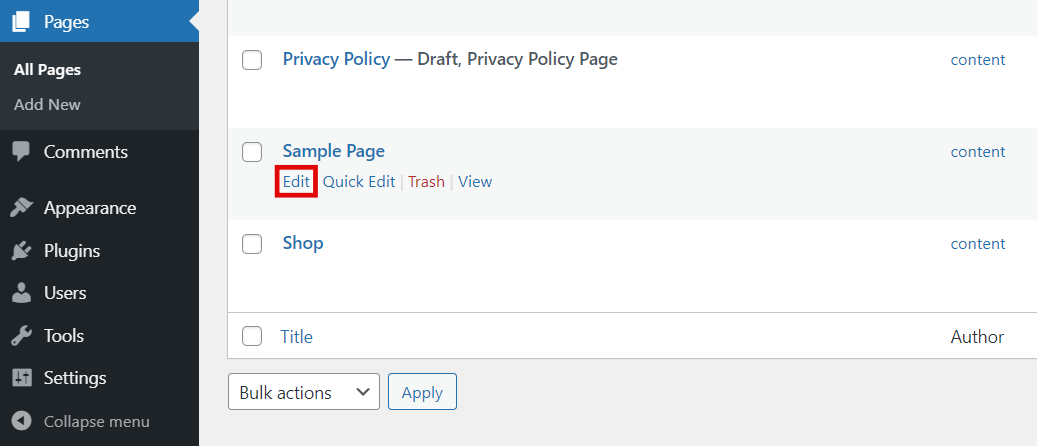Click the Pages menu icon

21,21
